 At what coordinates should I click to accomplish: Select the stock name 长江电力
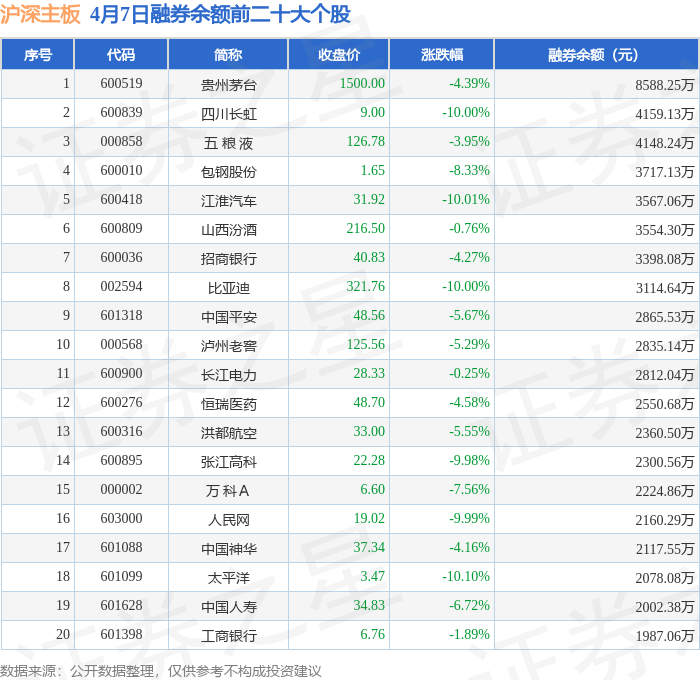(229, 375)
